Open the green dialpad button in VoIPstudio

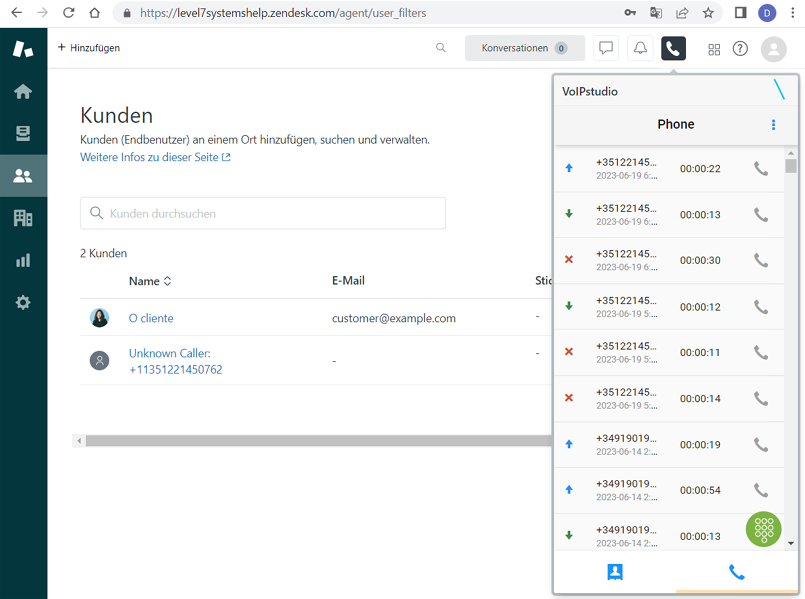click(763, 529)
